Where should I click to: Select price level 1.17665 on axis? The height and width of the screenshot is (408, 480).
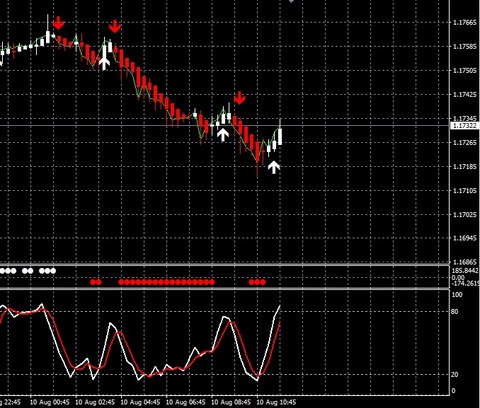(x=465, y=22)
